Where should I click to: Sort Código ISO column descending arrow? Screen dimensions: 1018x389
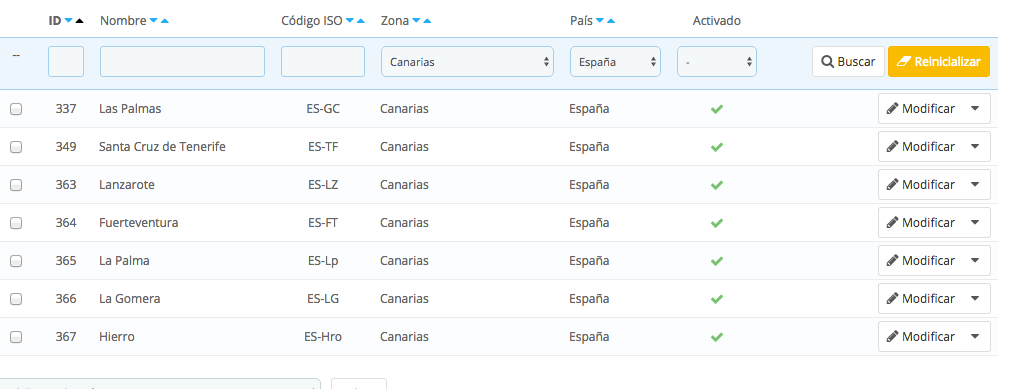[350, 21]
